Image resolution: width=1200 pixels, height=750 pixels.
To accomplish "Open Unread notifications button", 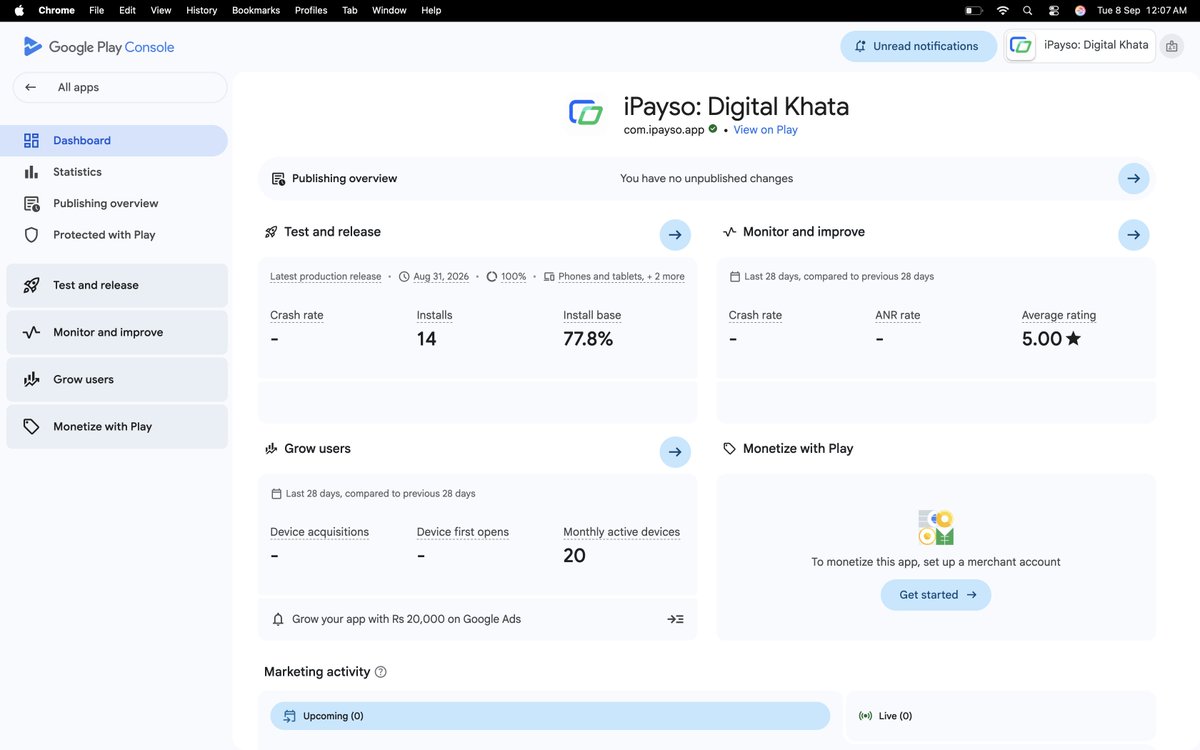I will click(x=918, y=46).
